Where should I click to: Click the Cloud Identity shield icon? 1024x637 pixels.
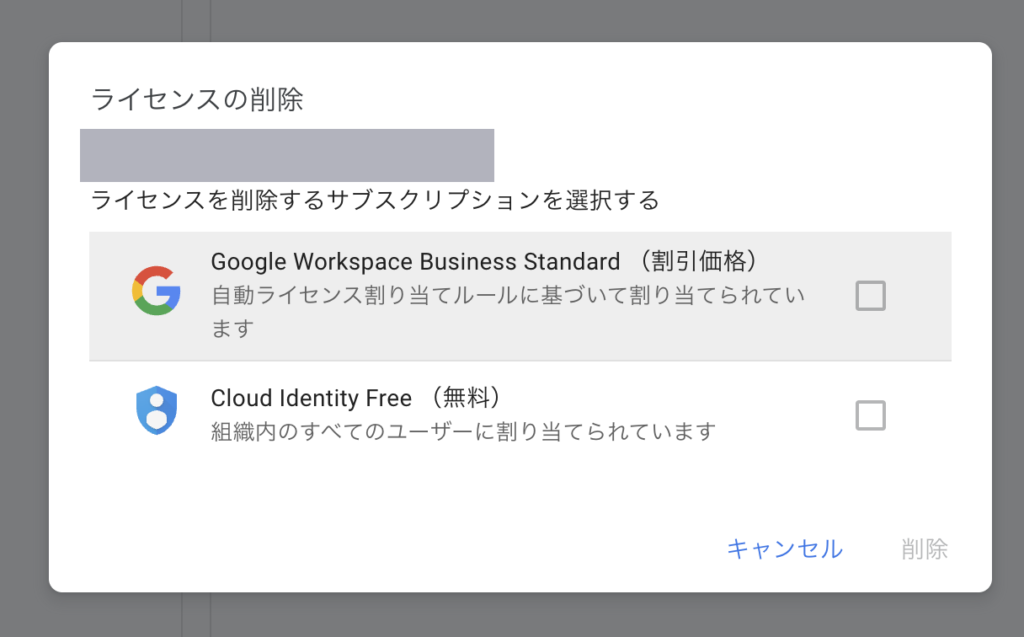pyautogui.click(x=156, y=410)
